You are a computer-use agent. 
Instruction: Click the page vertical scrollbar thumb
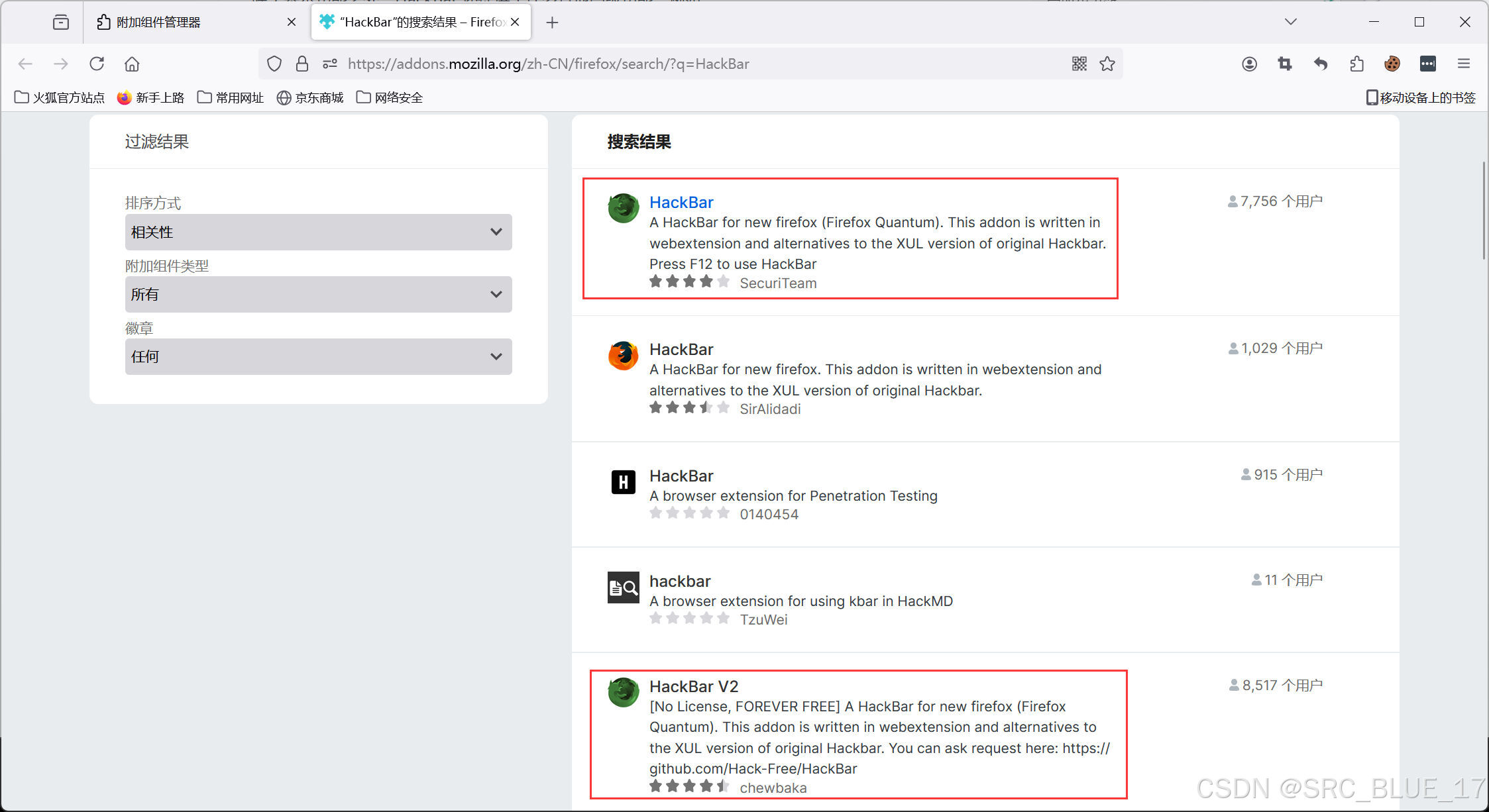[x=1484, y=210]
